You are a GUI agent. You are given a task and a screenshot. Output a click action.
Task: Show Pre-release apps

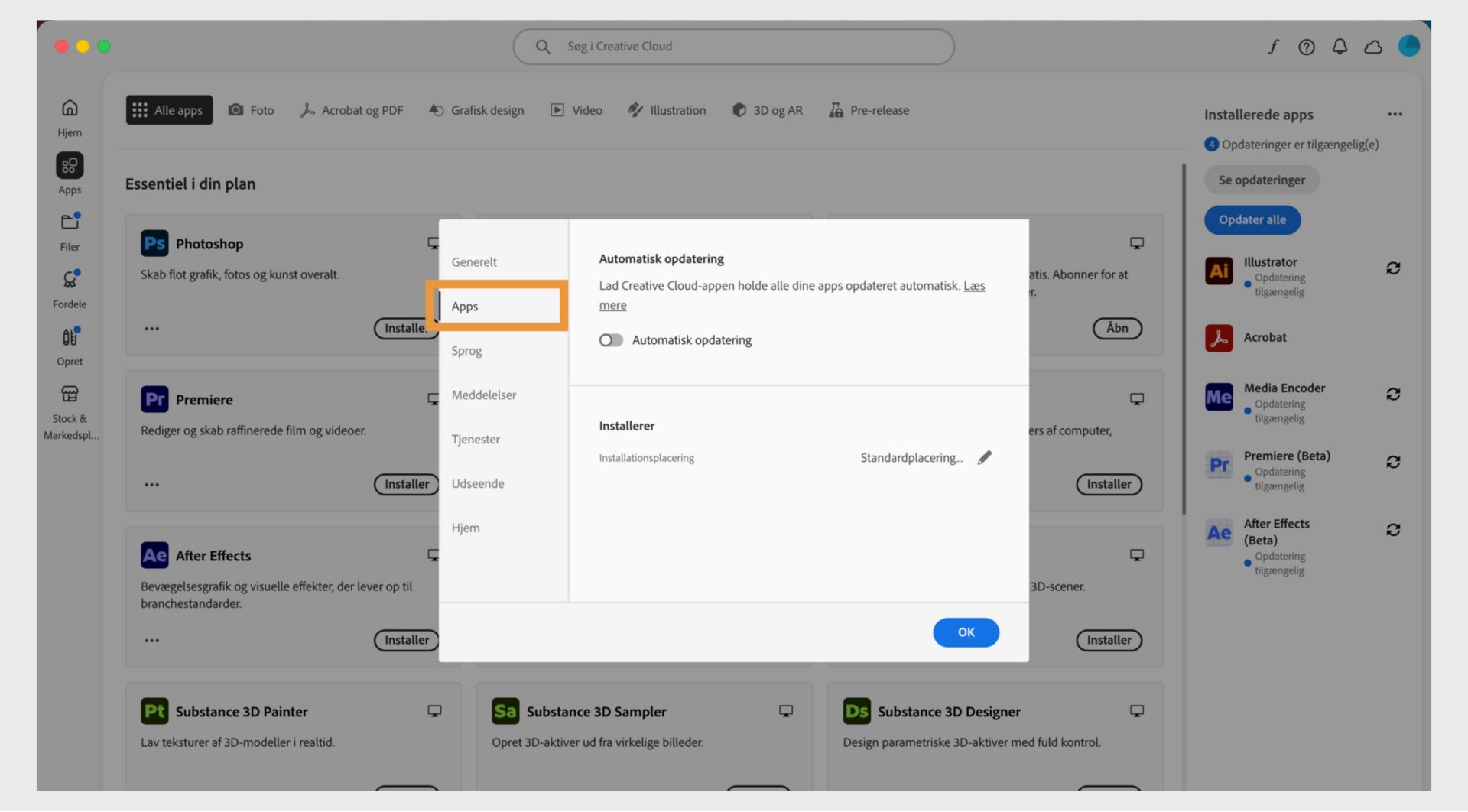coord(869,110)
